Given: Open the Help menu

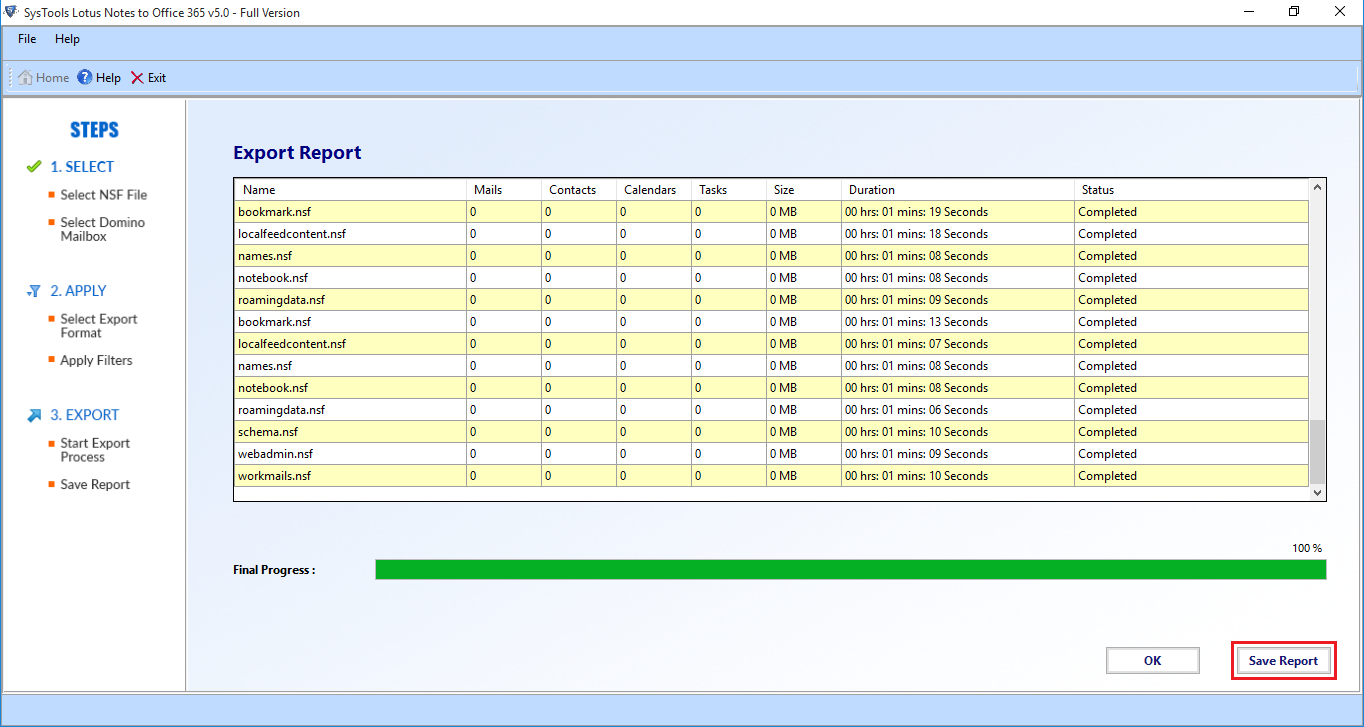Looking at the screenshot, I should [67, 39].
